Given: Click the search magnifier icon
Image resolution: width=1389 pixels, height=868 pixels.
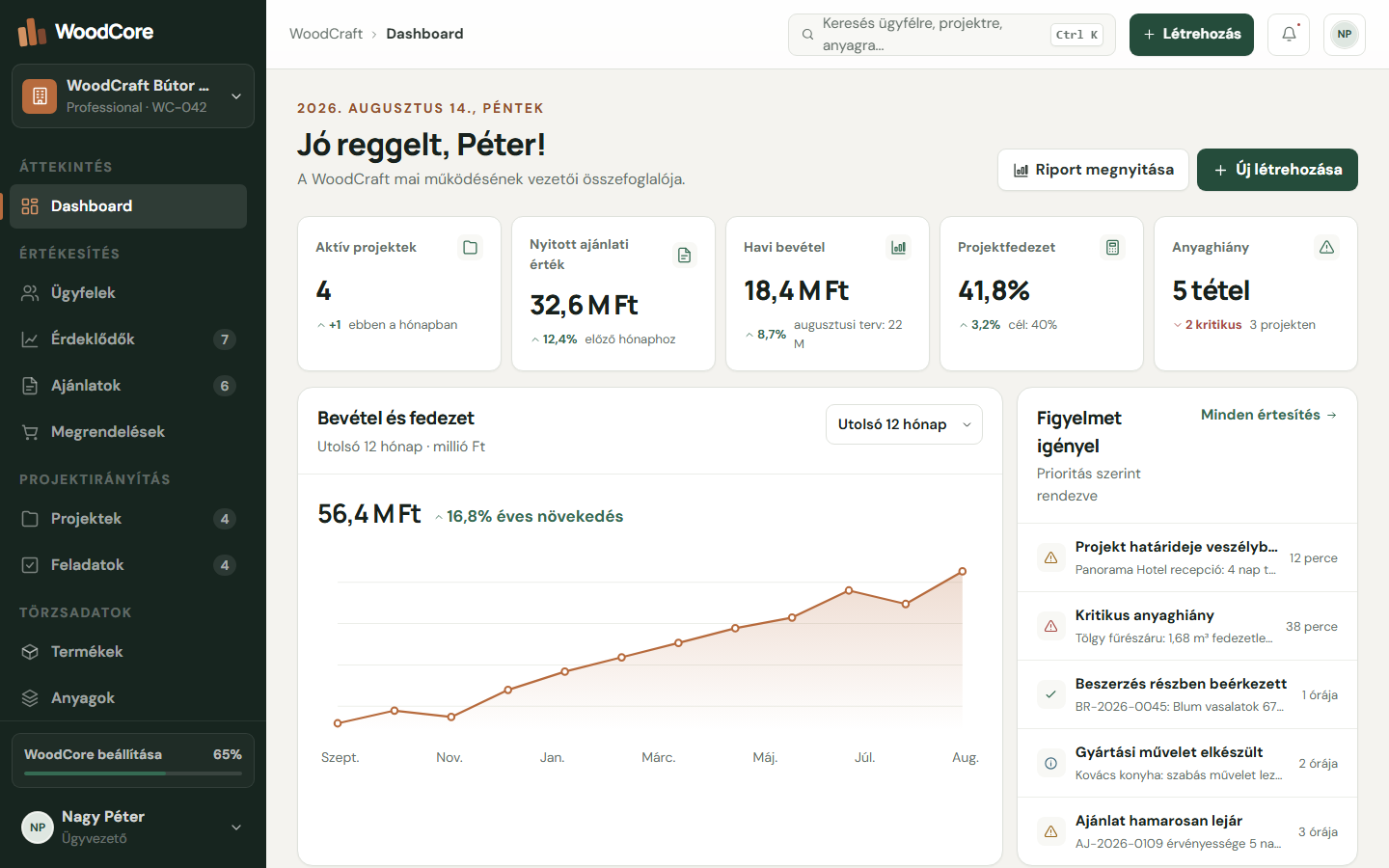Looking at the screenshot, I should coord(808,35).
